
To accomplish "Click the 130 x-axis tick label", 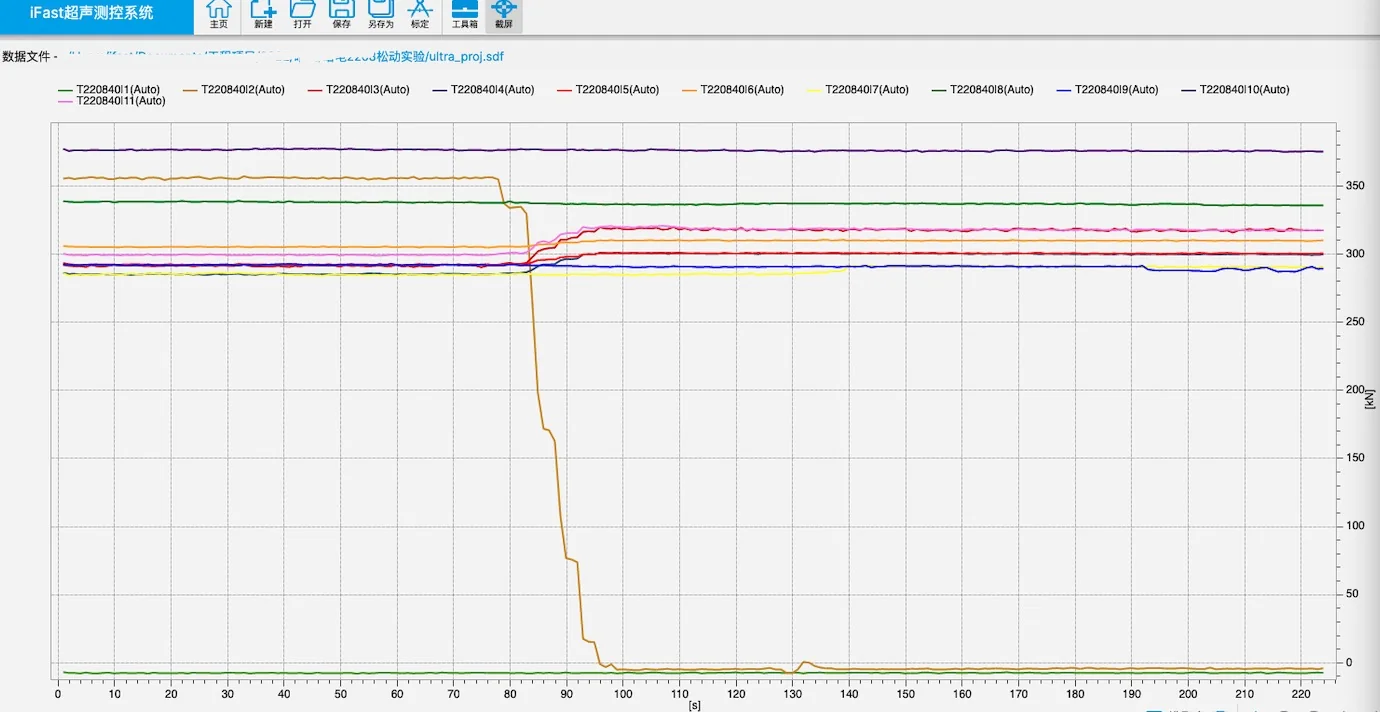I will coord(793,694).
